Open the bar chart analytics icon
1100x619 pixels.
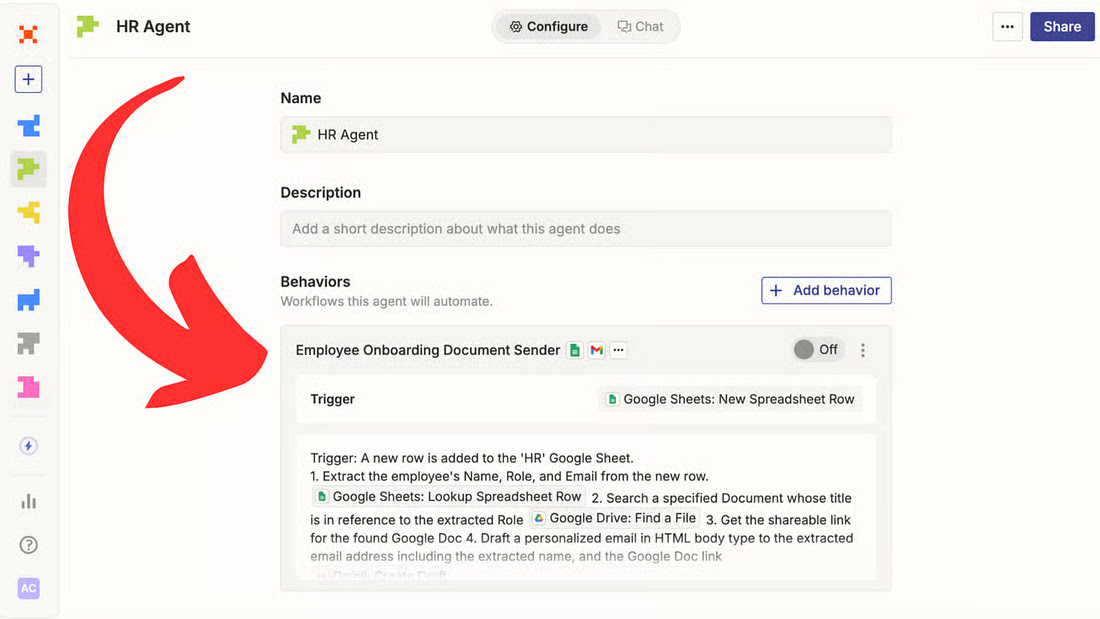pyautogui.click(x=28, y=501)
